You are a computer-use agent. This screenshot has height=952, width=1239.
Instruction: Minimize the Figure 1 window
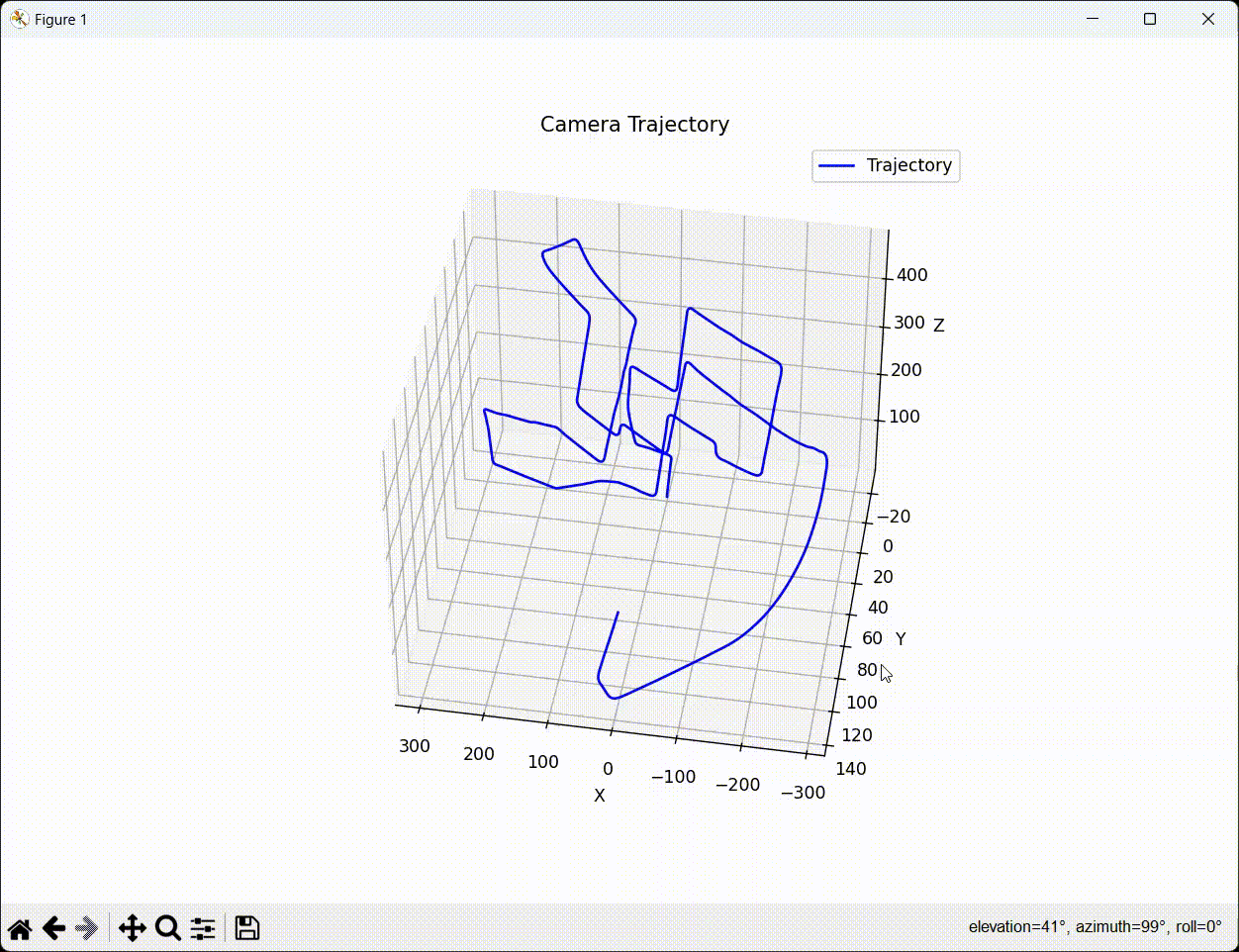pyautogui.click(x=1093, y=19)
